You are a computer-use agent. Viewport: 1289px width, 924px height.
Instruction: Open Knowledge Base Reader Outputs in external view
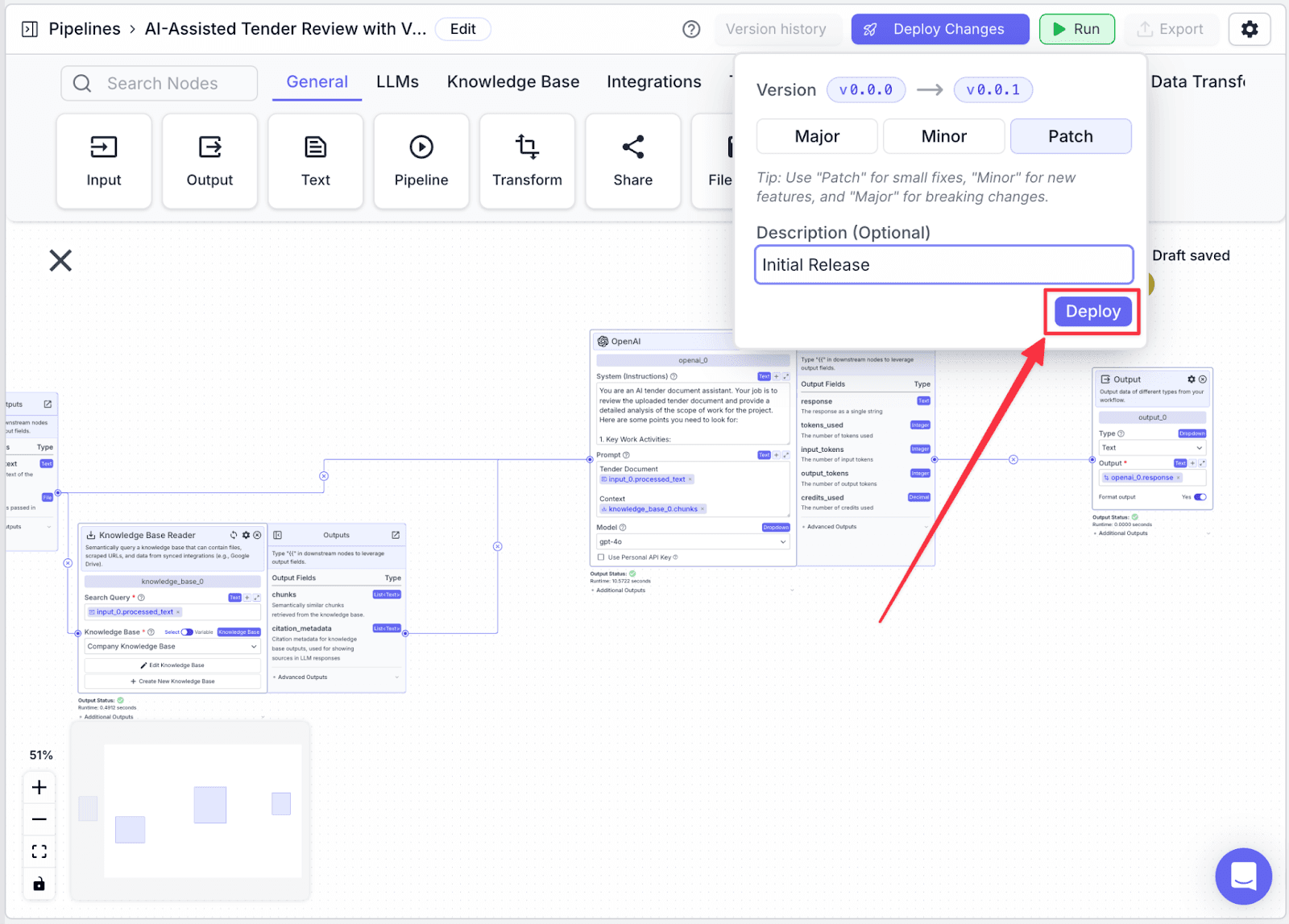coord(396,535)
